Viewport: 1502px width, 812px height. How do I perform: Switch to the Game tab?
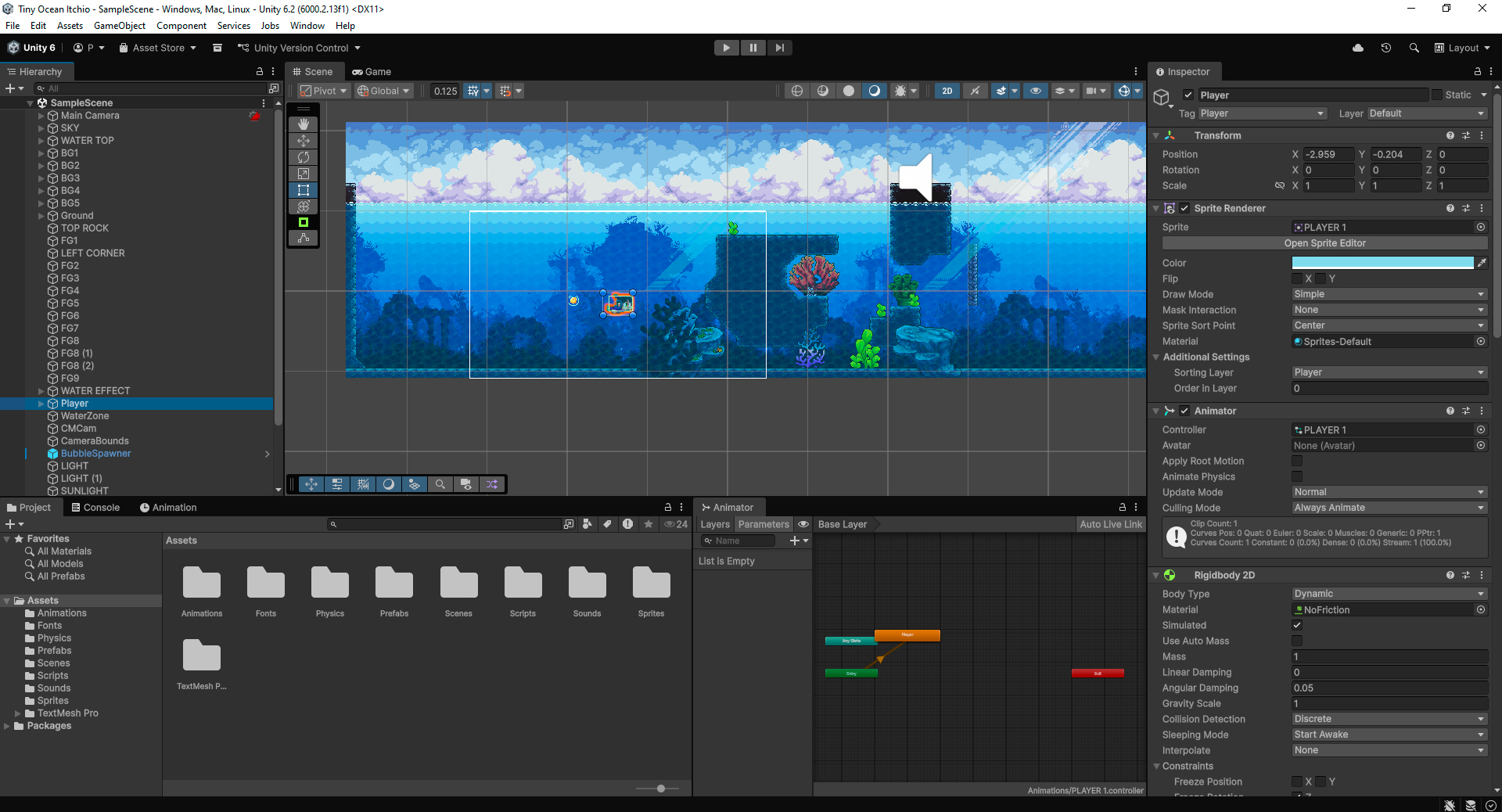tap(372, 71)
